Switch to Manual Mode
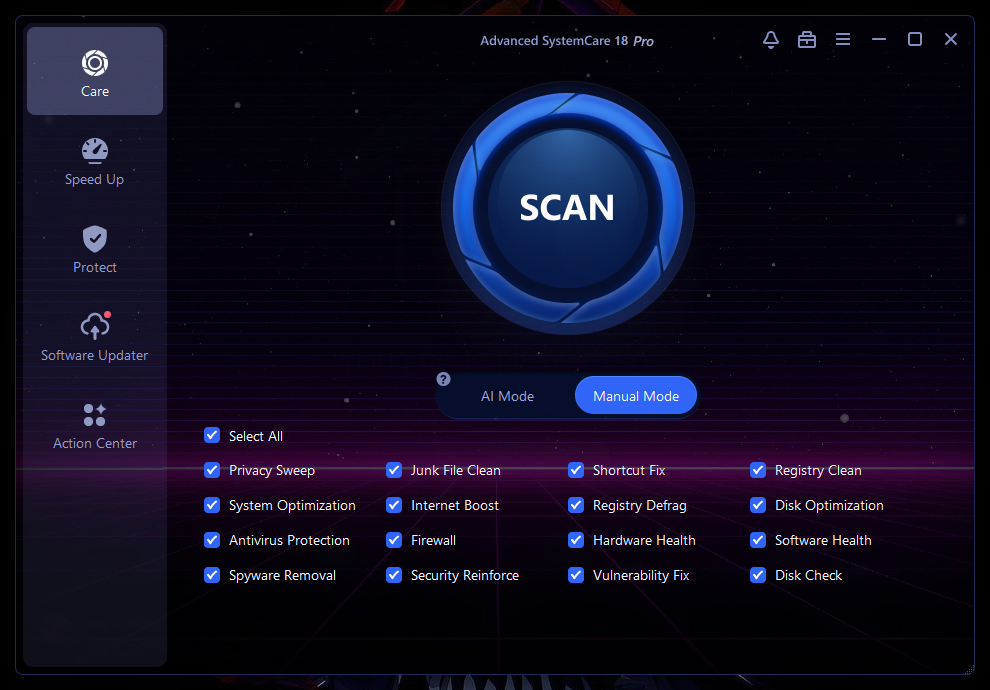This screenshot has width=990, height=690. (x=636, y=396)
